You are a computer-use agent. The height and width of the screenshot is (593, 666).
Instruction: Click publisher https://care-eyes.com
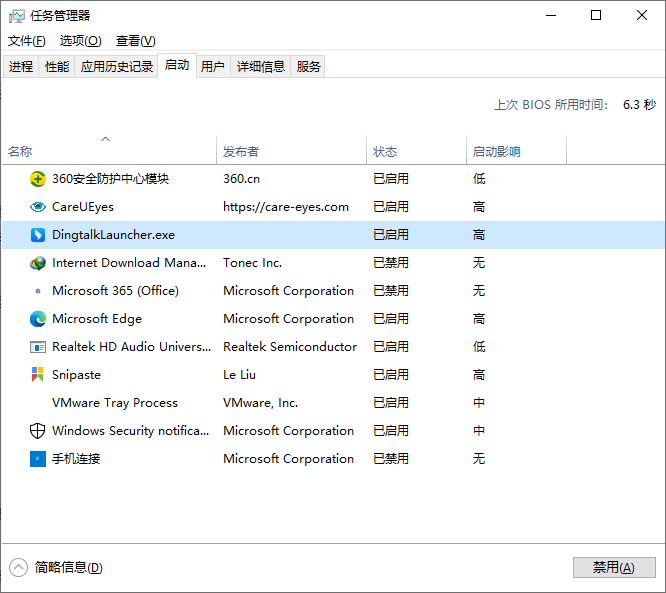pyautogui.click(x=286, y=207)
